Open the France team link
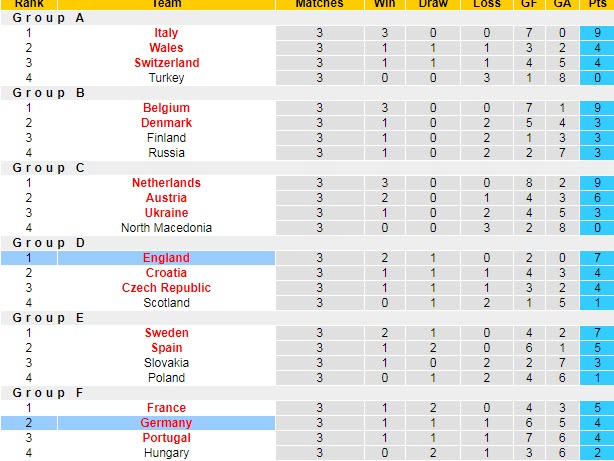The image size is (614, 461). [x=166, y=408]
